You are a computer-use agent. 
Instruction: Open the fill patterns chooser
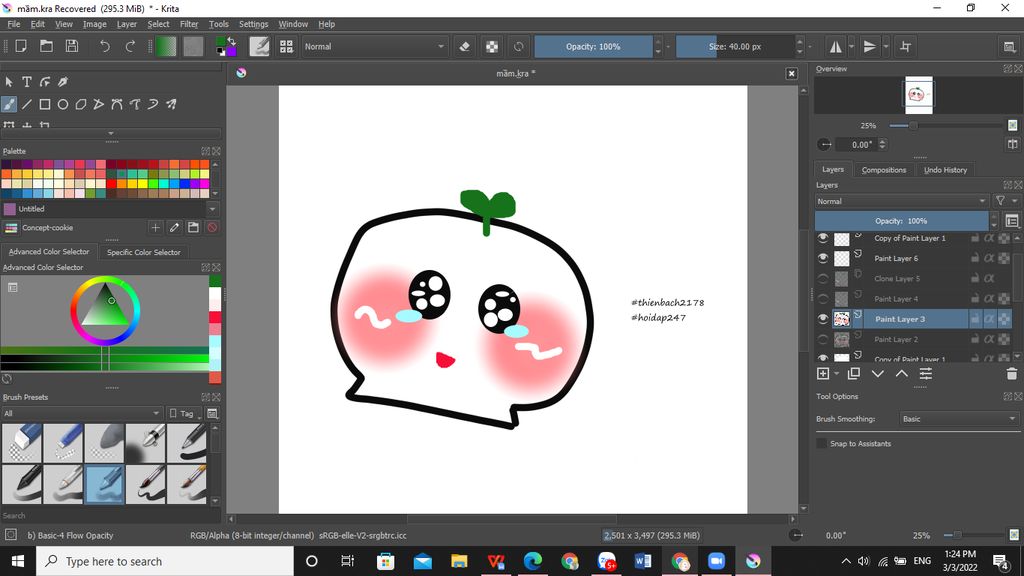click(x=193, y=46)
